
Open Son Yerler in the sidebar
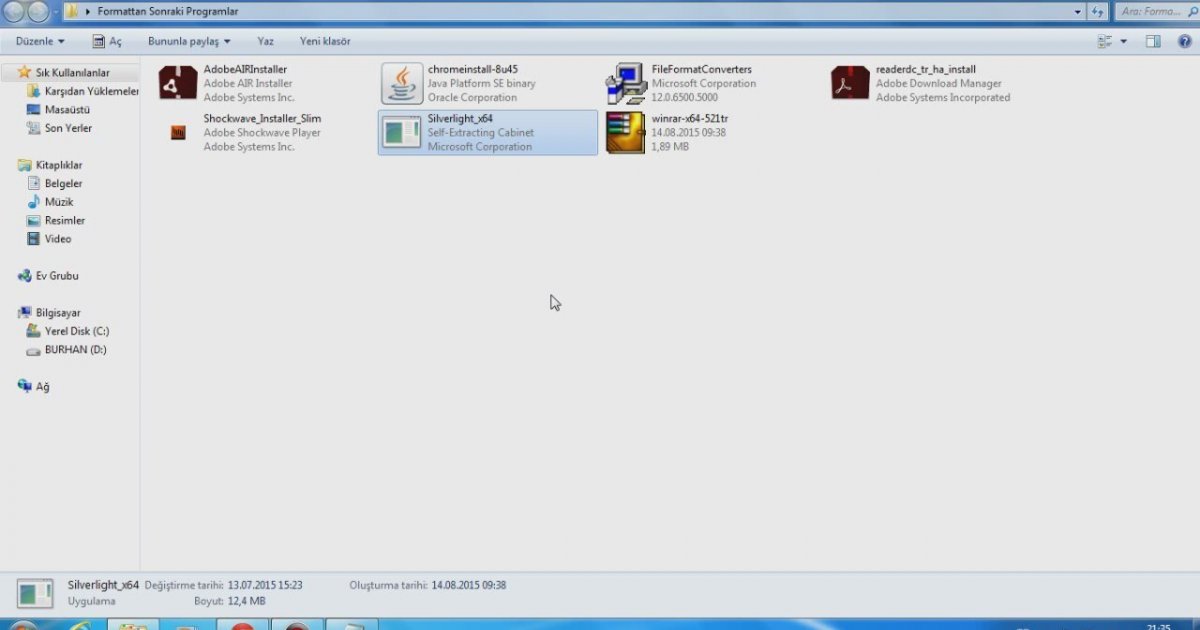pyautogui.click(x=59, y=128)
